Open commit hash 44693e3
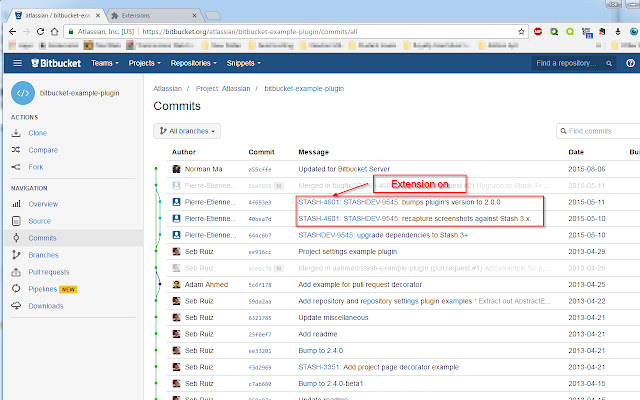 260,202
